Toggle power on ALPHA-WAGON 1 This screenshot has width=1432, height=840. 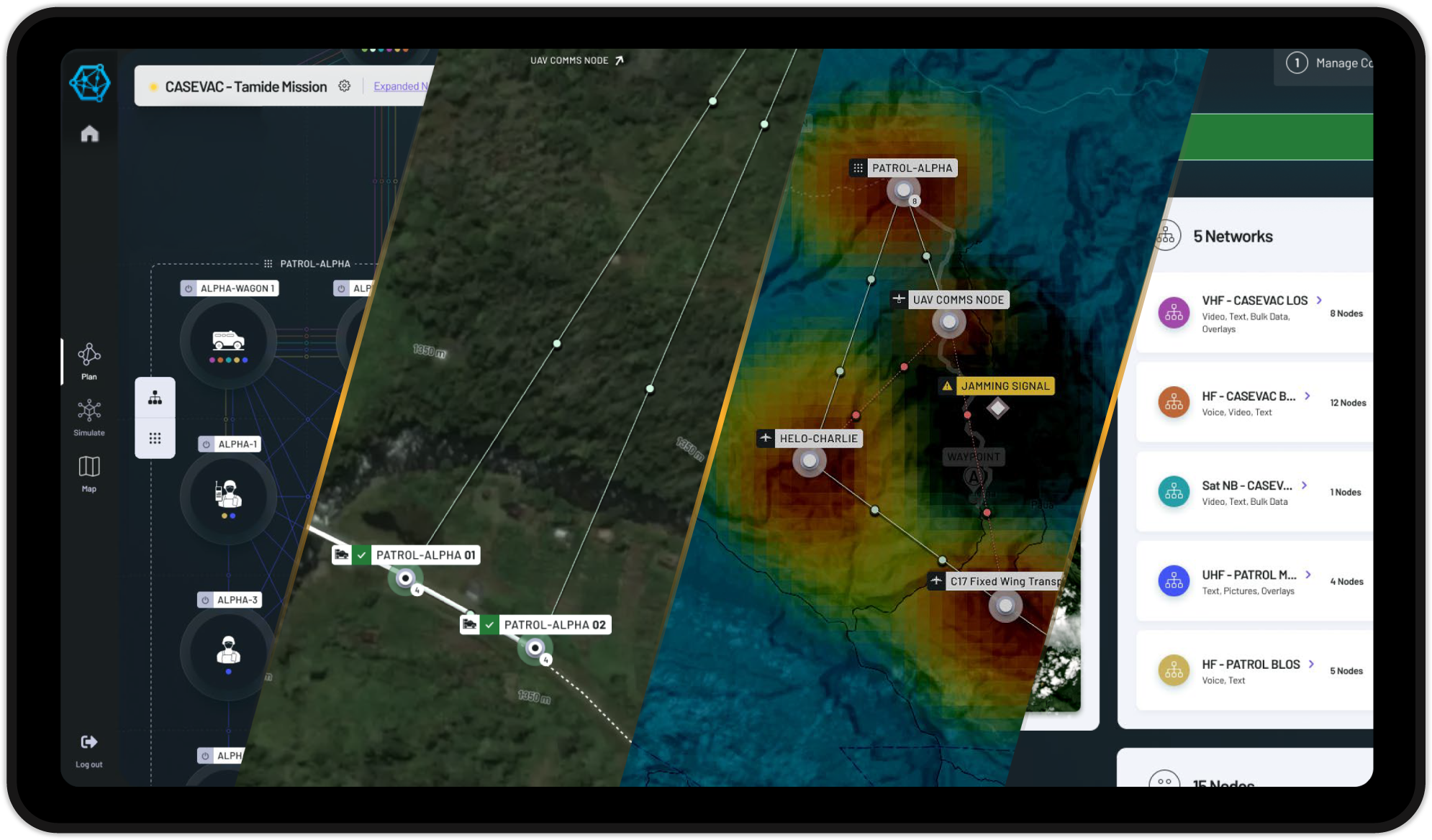tap(189, 288)
